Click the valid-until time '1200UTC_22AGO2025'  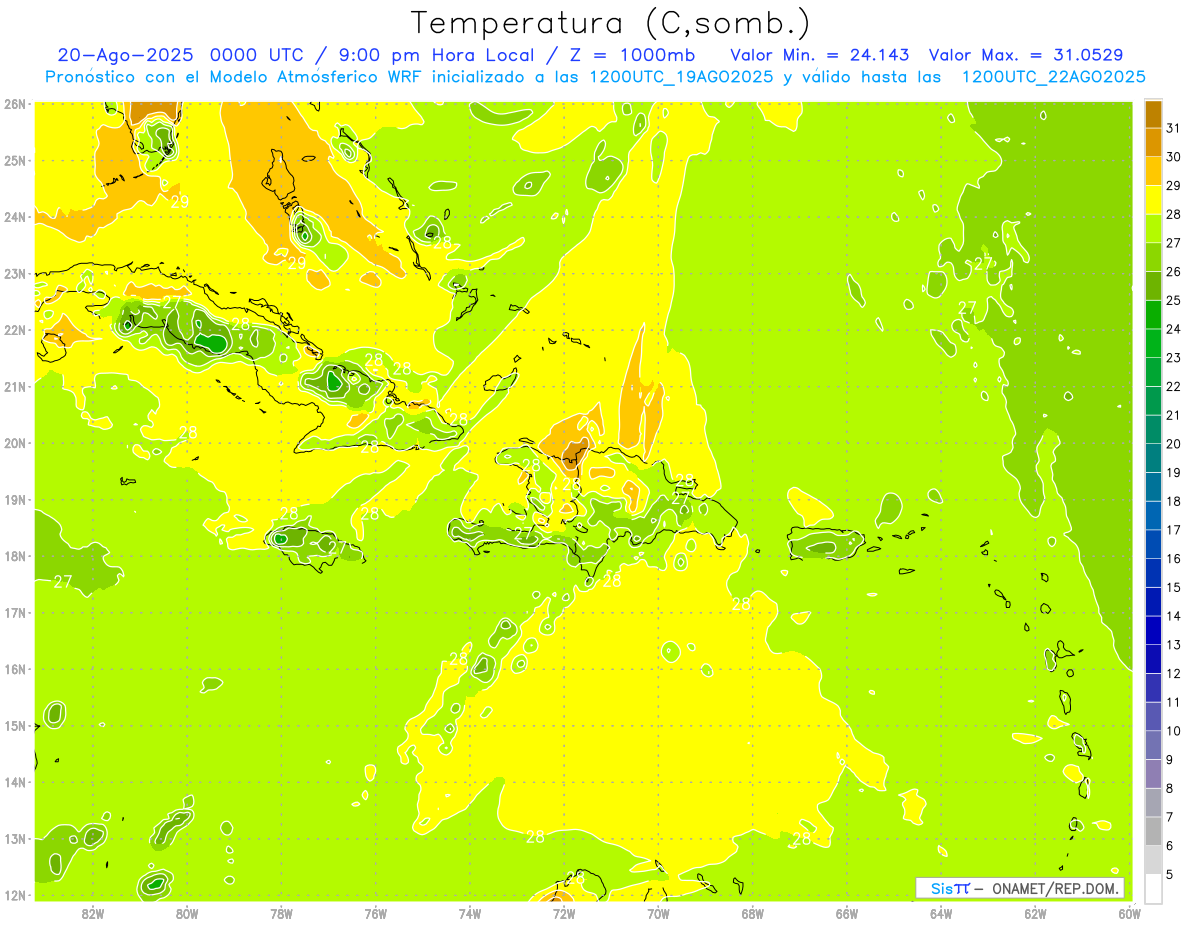(1053, 77)
